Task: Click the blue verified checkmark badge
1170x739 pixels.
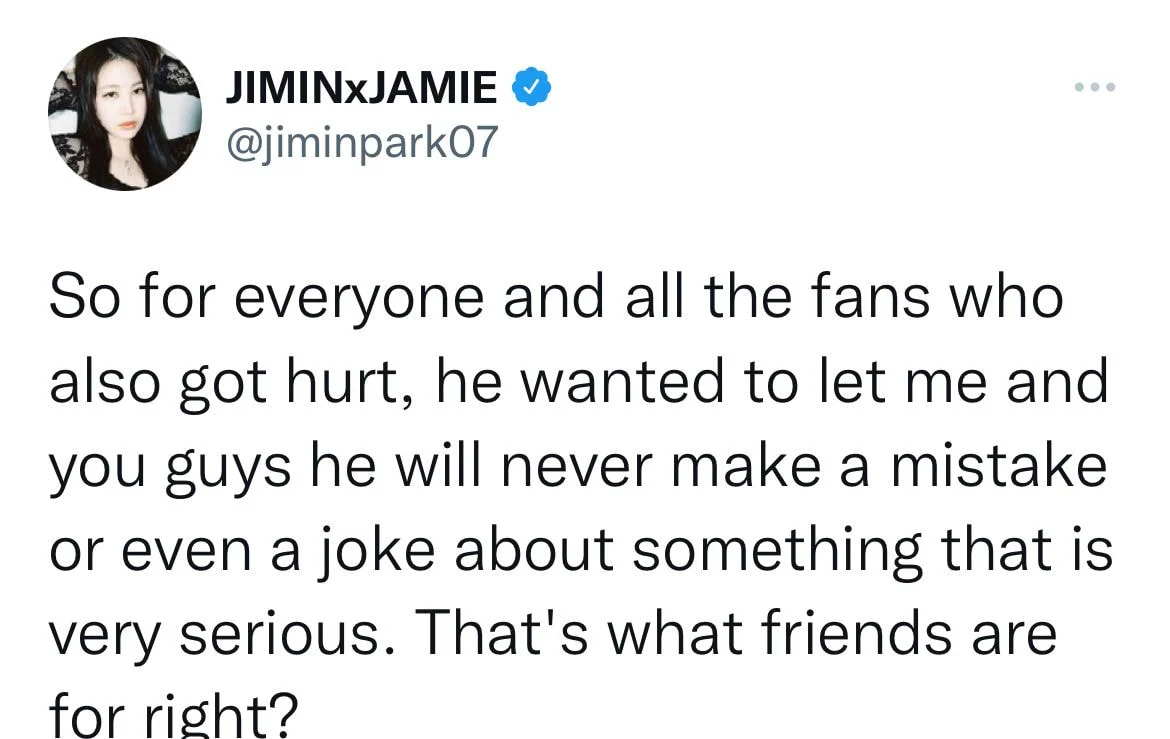Action: pos(531,87)
